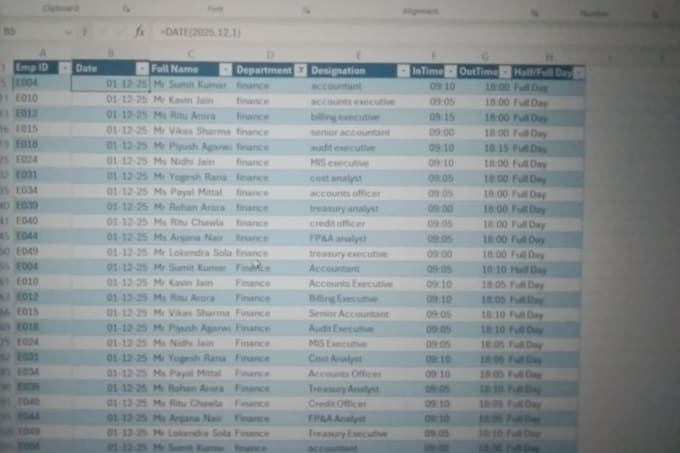Open the OutTime filter dropdown

(505, 72)
